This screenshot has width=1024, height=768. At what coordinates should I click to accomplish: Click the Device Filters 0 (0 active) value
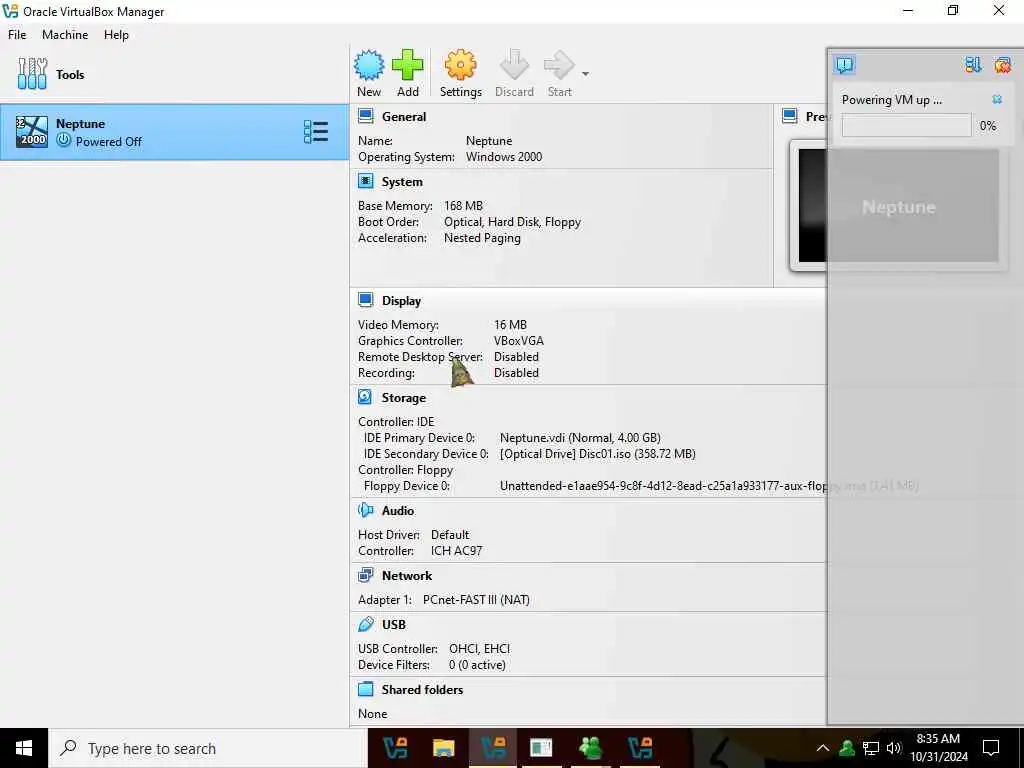pyautogui.click(x=477, y=665)
